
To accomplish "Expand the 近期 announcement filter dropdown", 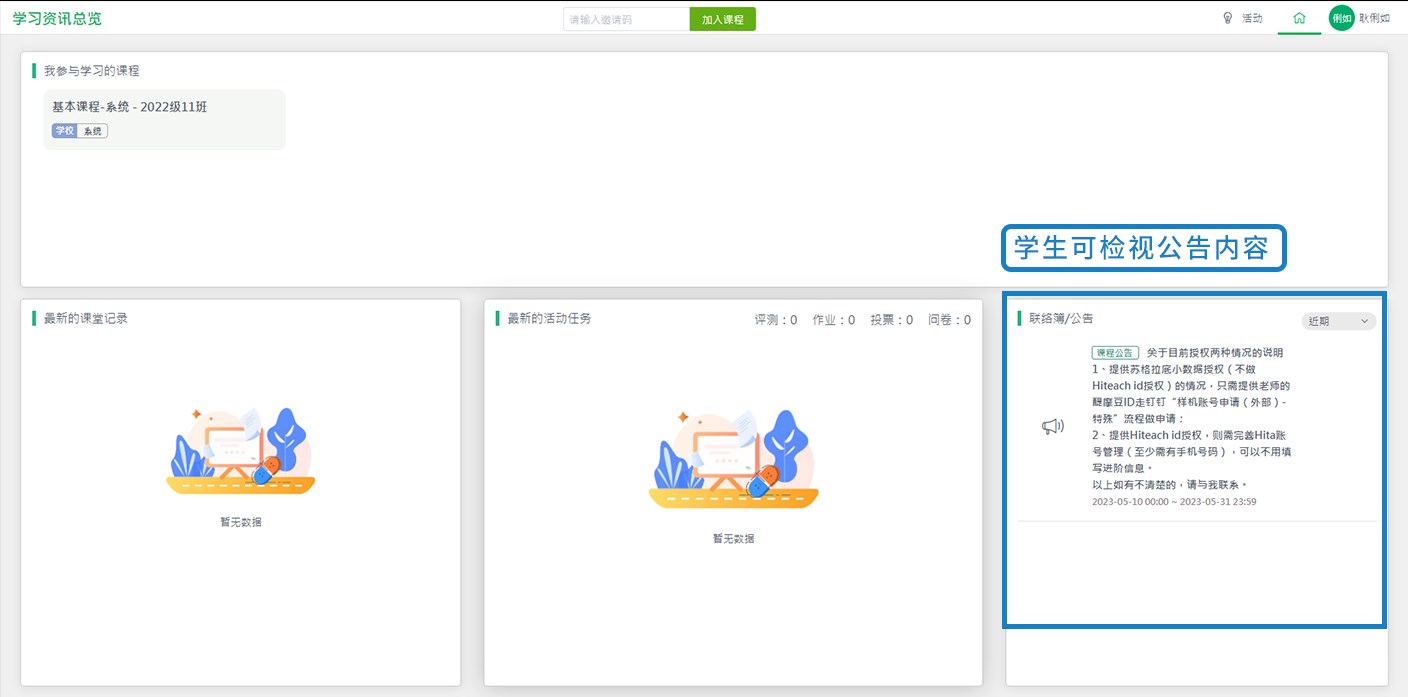I will (x=1338, y=321).
